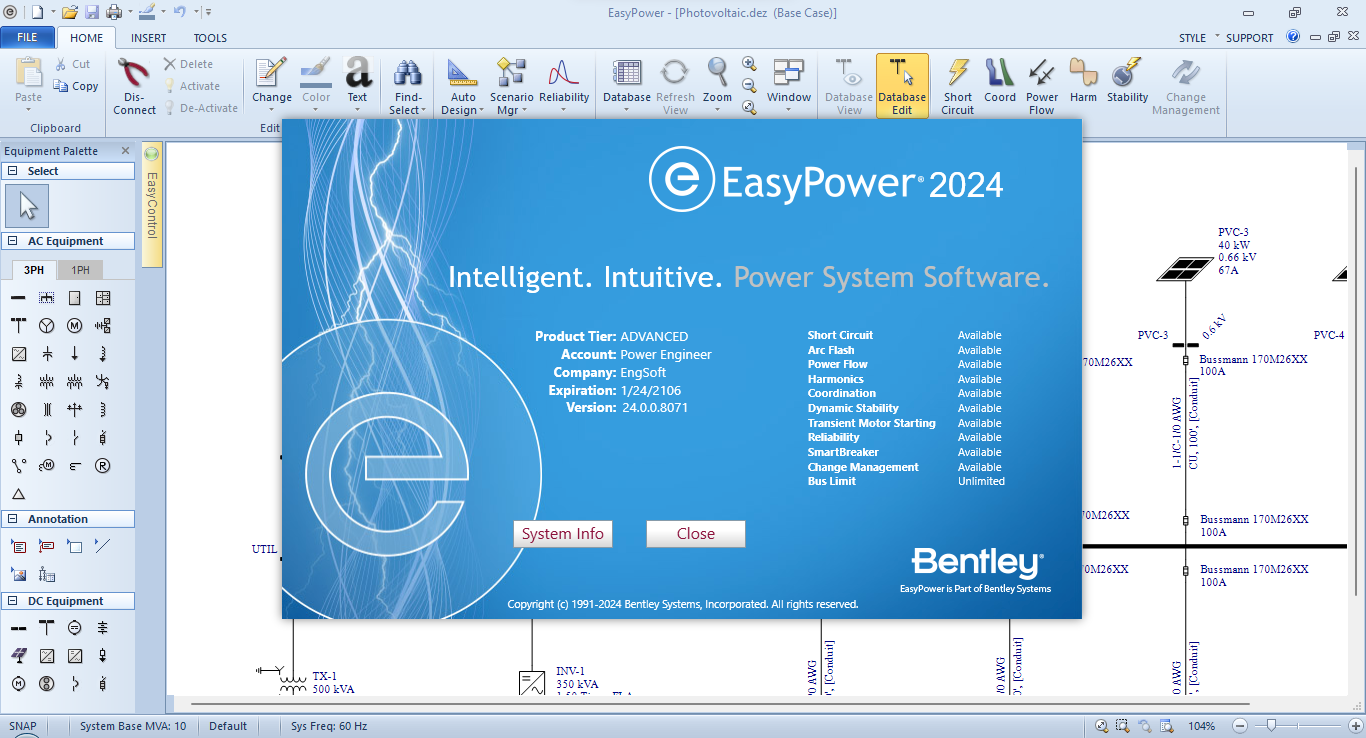Select the 3PH equipment tab

(34, 270)
